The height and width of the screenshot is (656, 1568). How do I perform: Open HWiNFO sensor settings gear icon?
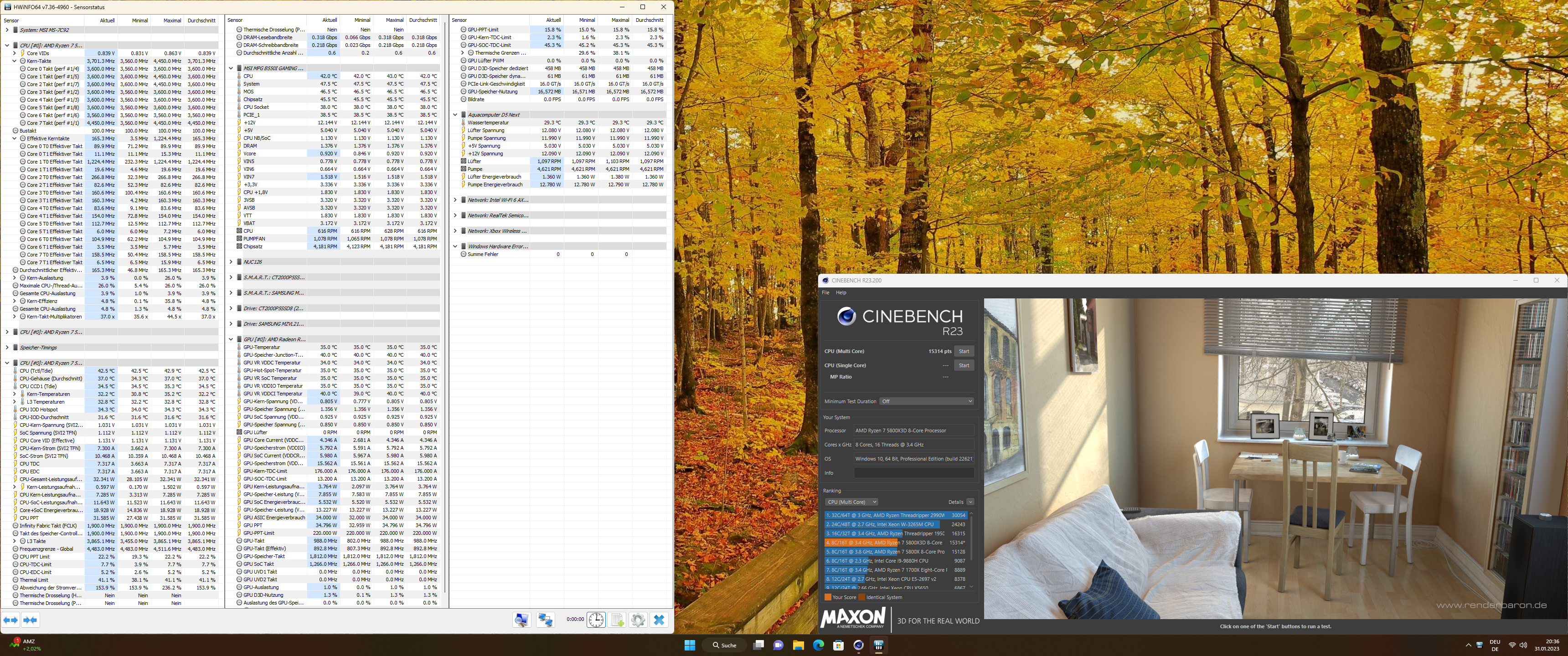click(638, 620)
